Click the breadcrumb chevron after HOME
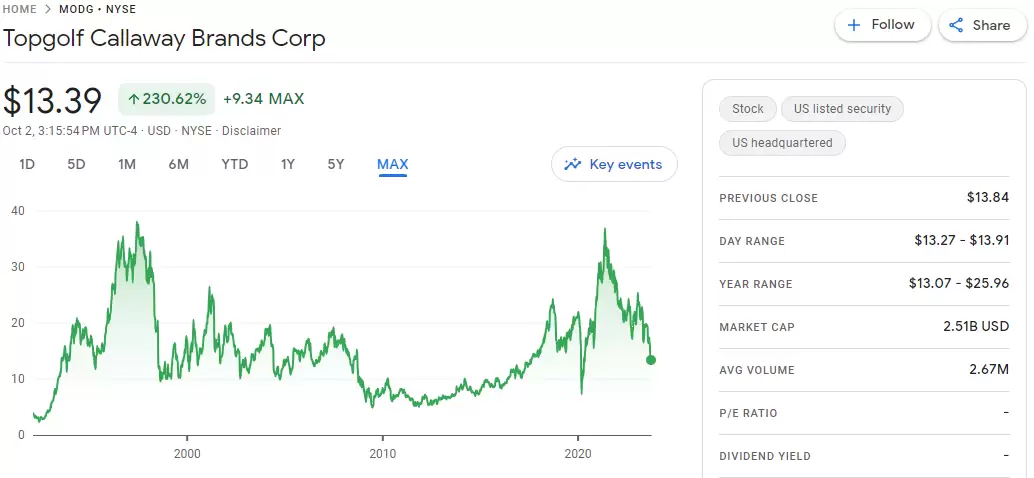 click(x=47, y=9)
